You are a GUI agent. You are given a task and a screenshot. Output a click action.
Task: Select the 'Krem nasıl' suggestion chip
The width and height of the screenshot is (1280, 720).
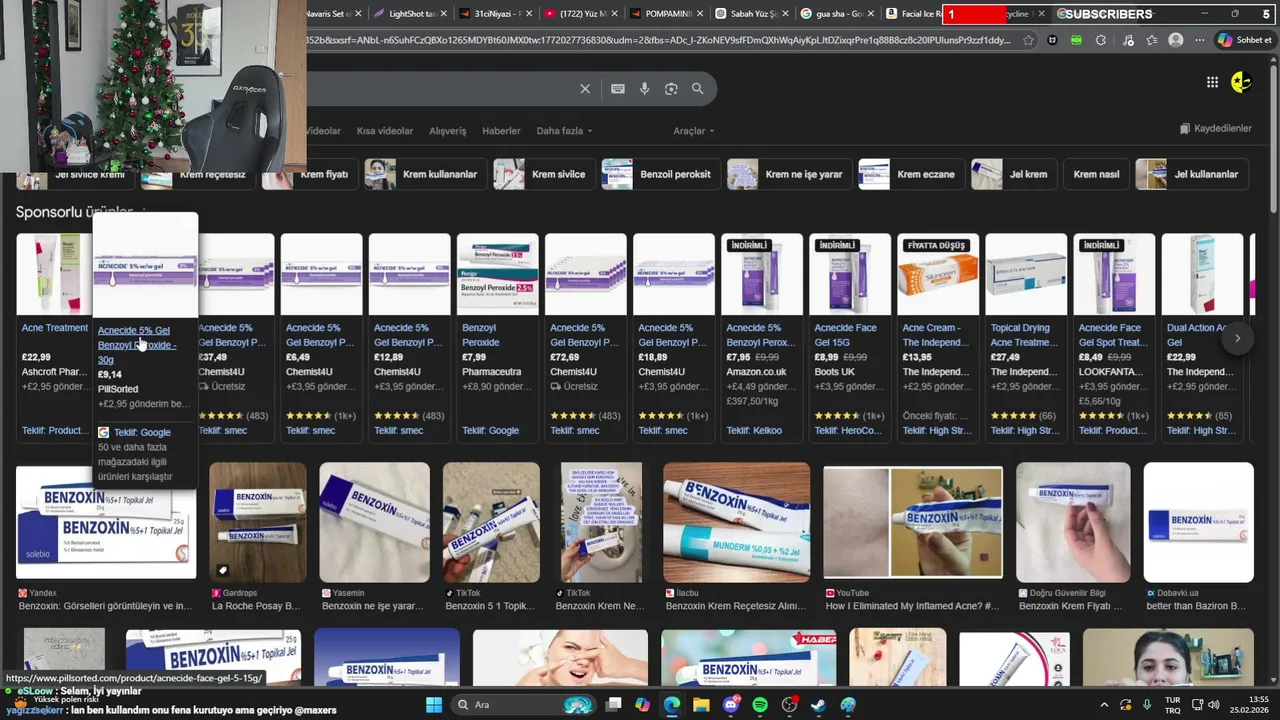tap(1096, 174)
